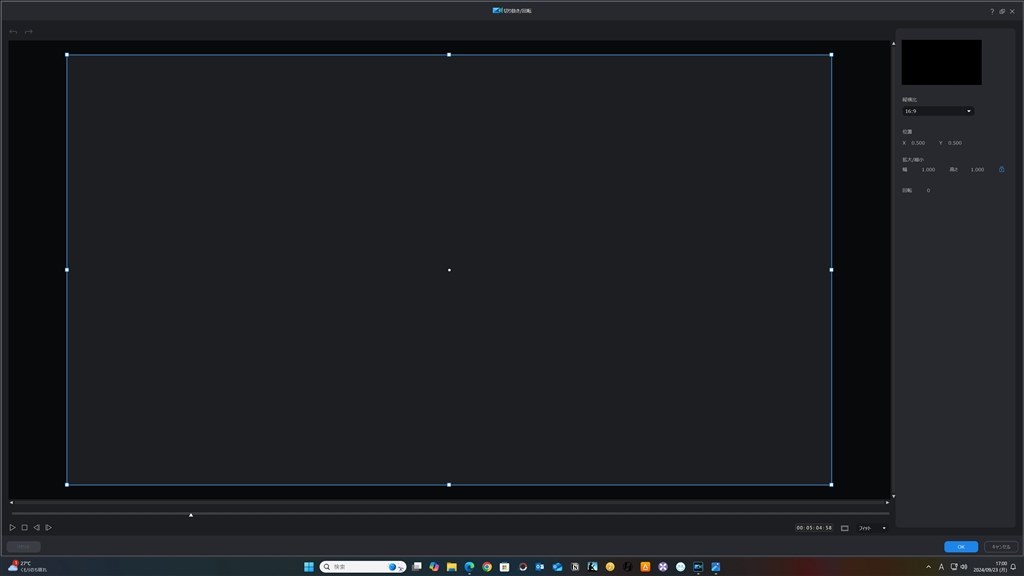
Task: Click the taskbar search box
Action: pos(363,567)
